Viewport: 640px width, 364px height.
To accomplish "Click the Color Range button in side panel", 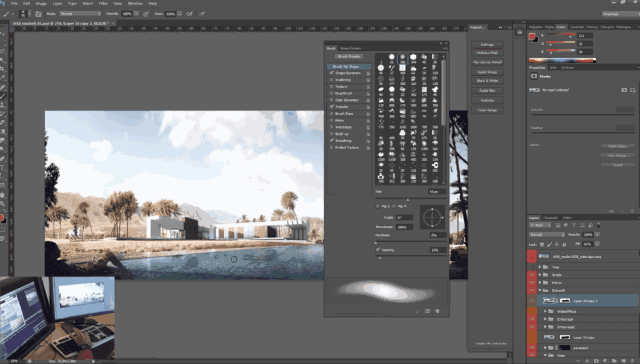I will (x=487, y=110).
